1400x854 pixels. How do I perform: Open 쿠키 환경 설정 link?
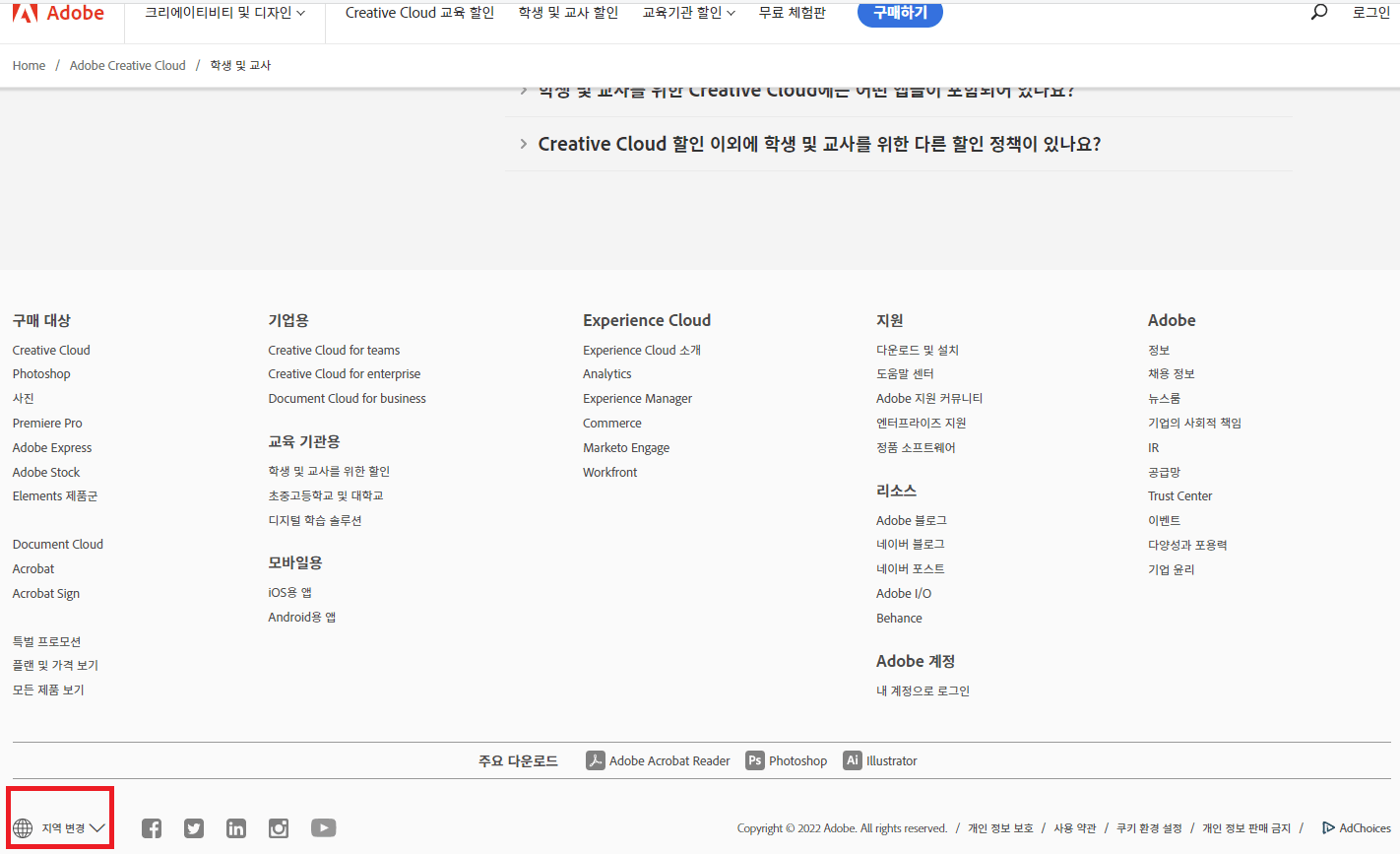pos(1149,828)
